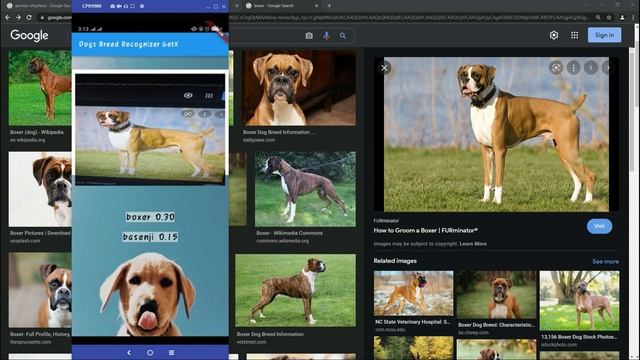Click the video record icon in the mirroring window title bar
640x360 pixels.
point(119,6)
